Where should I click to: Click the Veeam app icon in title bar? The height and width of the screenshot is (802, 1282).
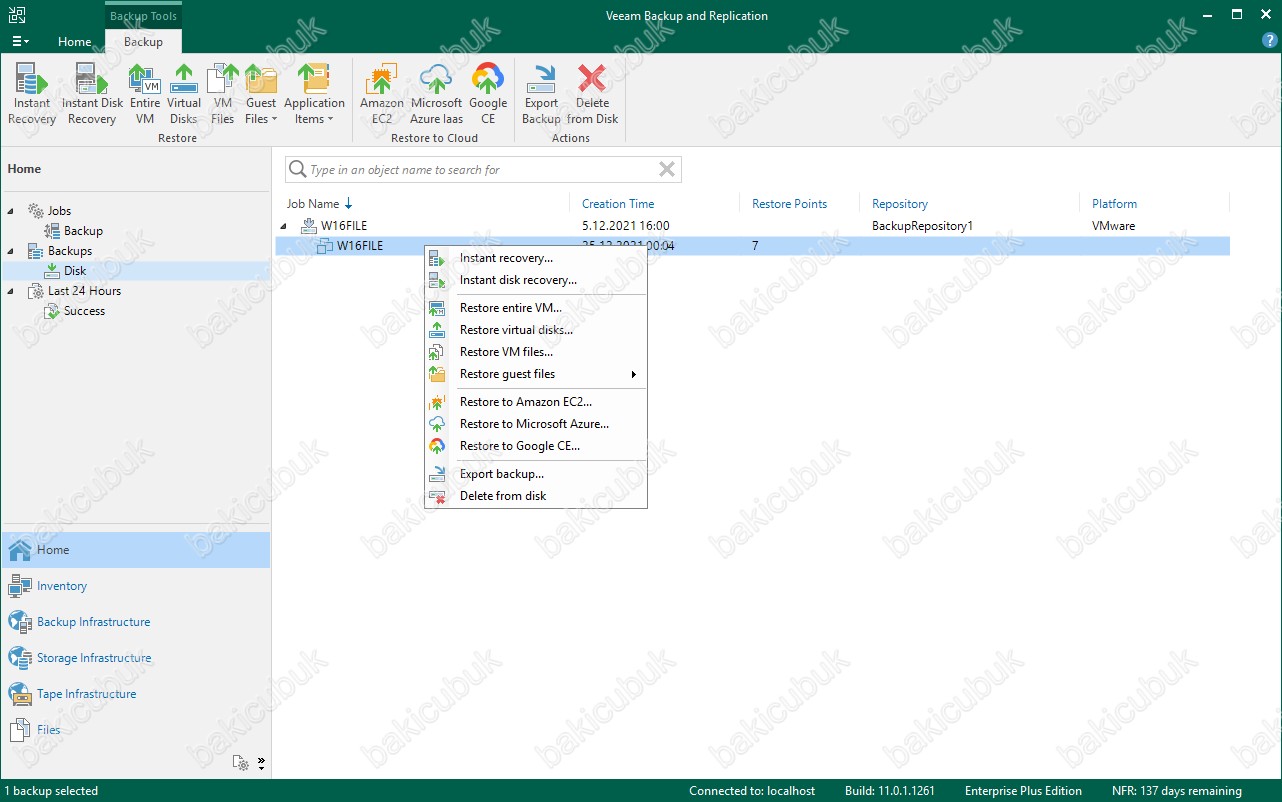pos(17,14)
